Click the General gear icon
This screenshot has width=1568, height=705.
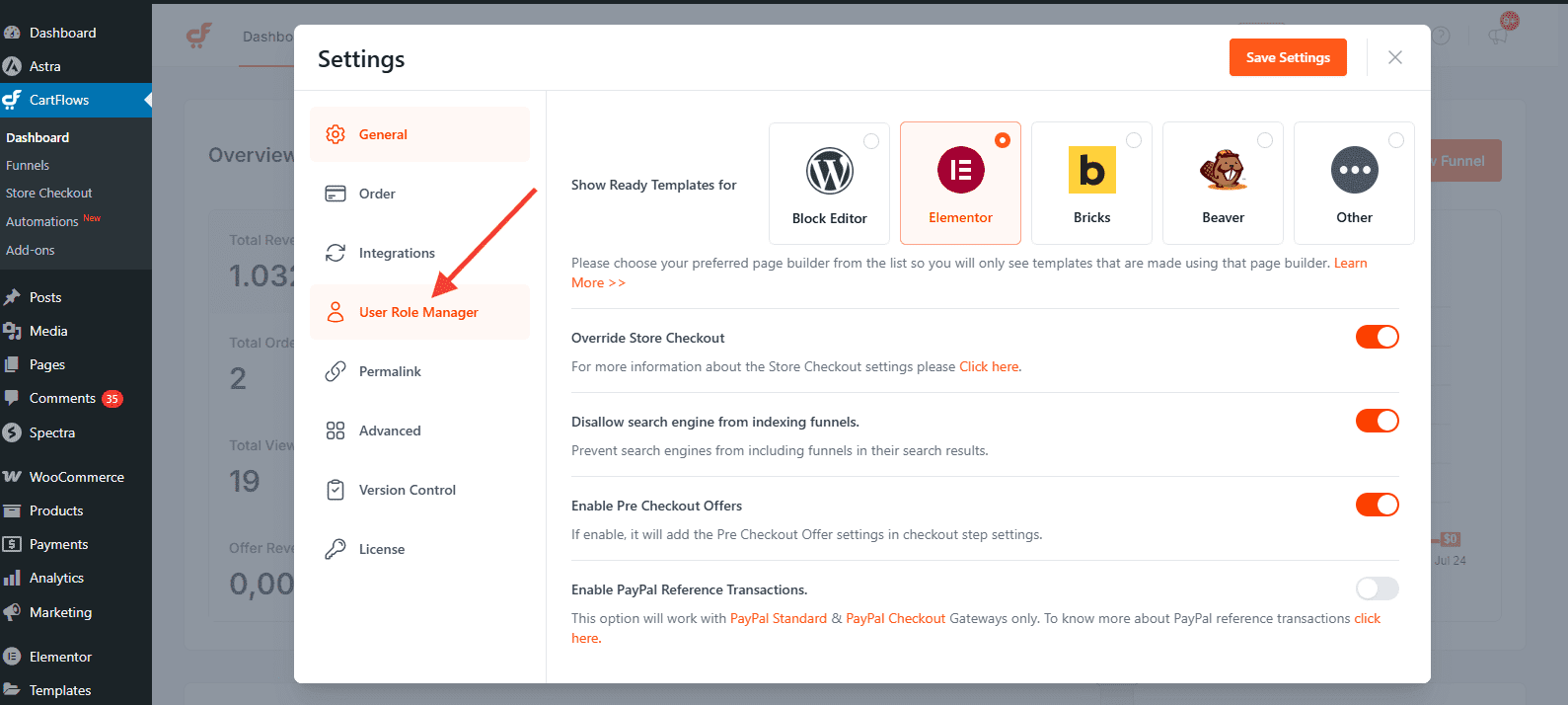[336, 134]
